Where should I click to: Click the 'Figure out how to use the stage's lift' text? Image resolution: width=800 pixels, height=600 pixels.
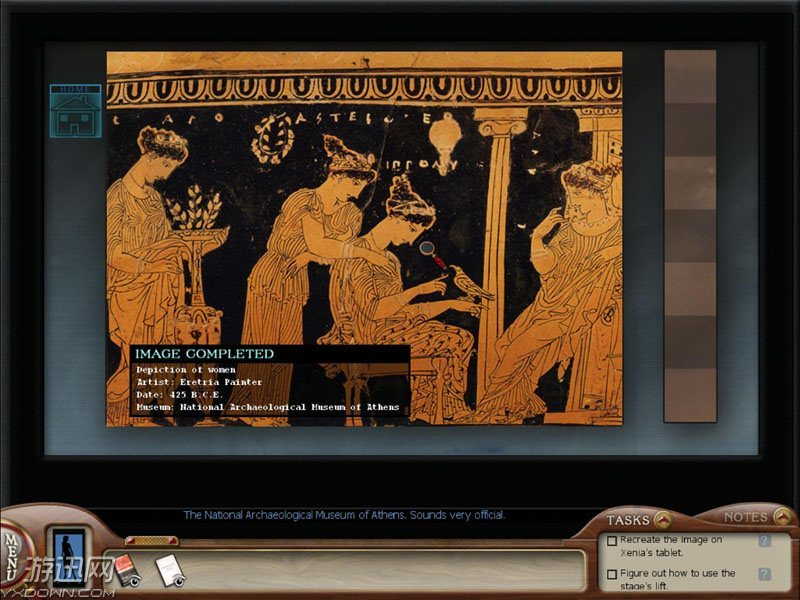677,580
